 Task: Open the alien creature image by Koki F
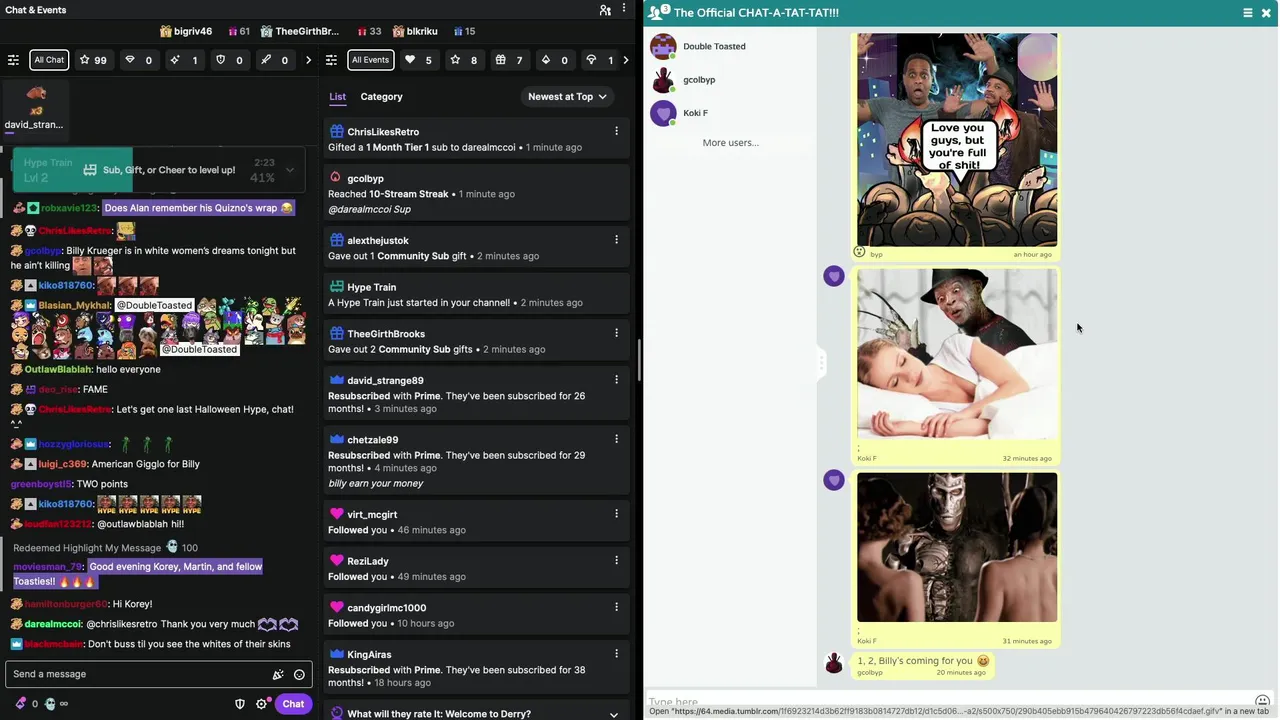[957, 547]
